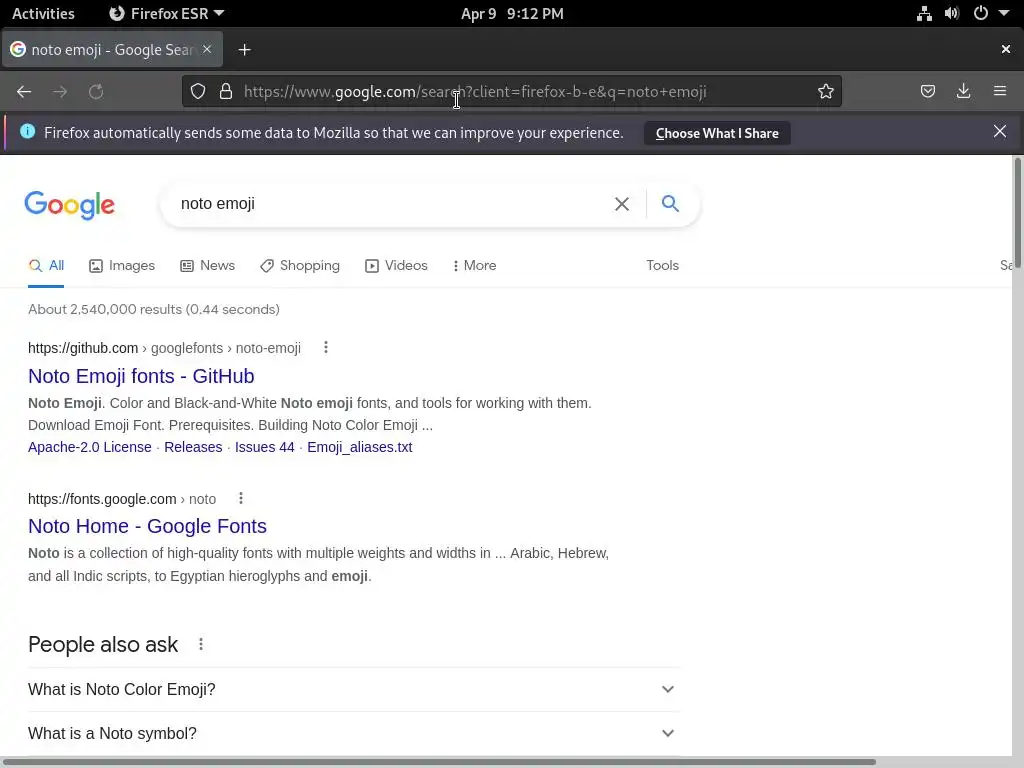Dismiss the Mozilla data notification bar
The image size is (1024, 768).
pyautogui.click(x=999, y=131)
